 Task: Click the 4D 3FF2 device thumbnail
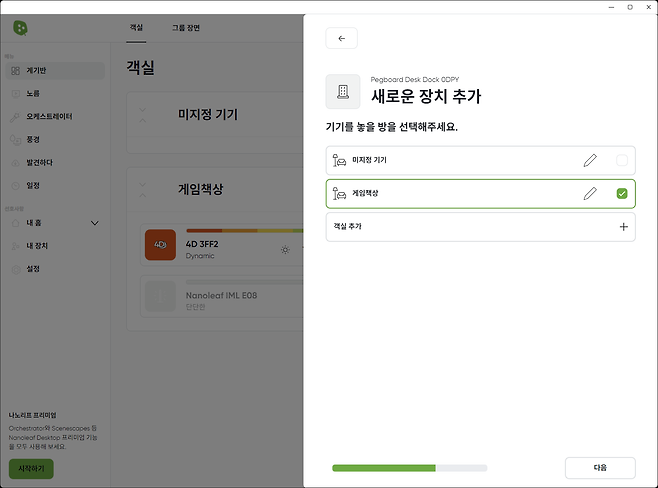pyautogui.click(x=160, y=245)
